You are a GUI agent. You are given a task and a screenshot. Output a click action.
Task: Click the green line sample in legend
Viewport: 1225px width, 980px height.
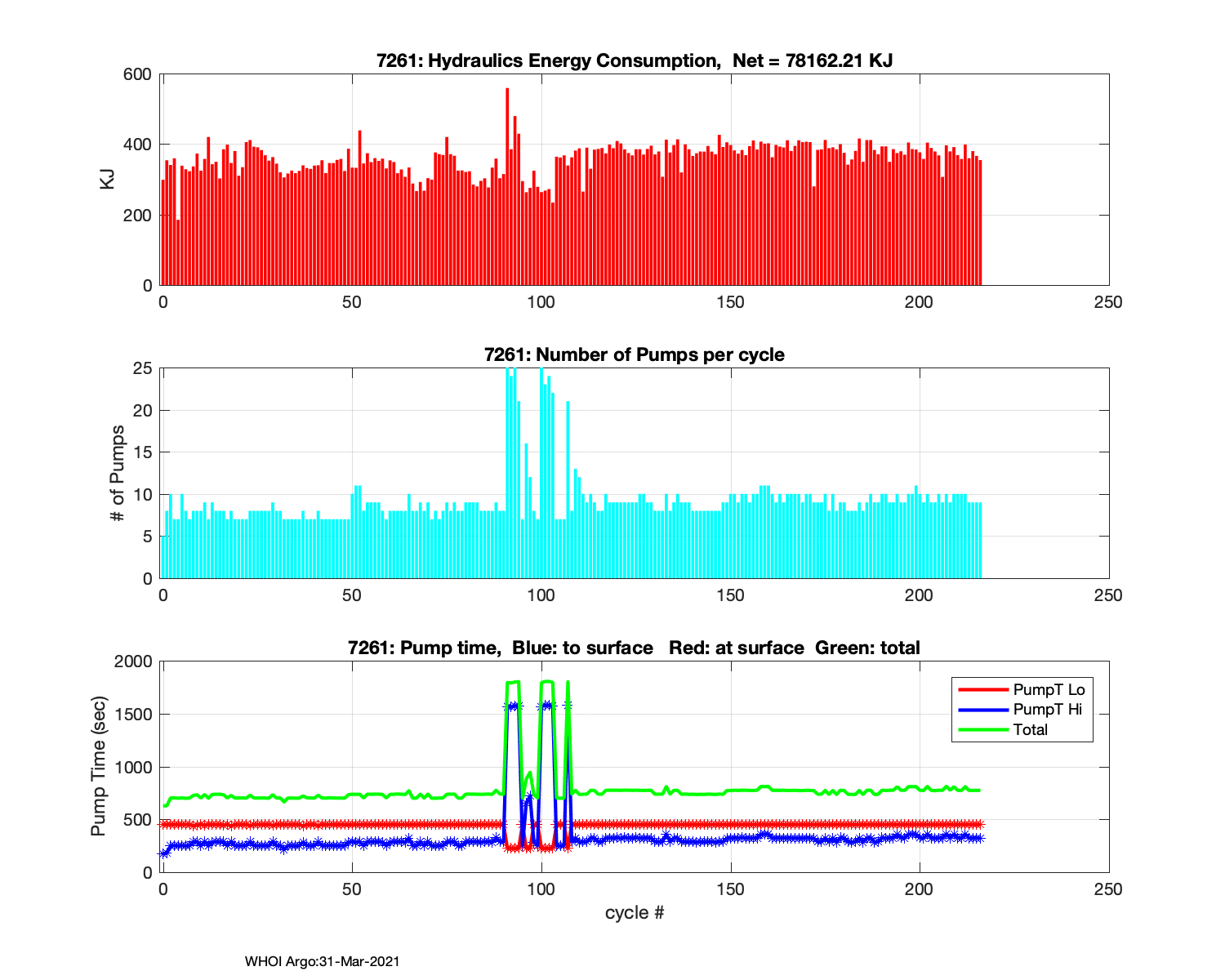pos(982,729)
